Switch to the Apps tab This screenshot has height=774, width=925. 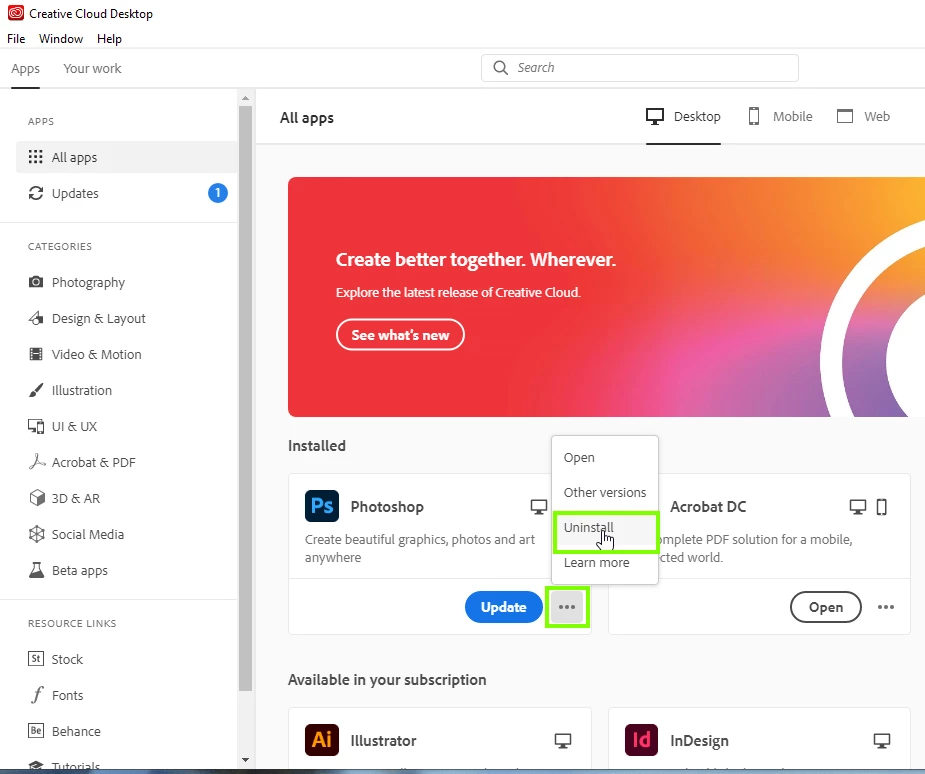click(25, 68)
